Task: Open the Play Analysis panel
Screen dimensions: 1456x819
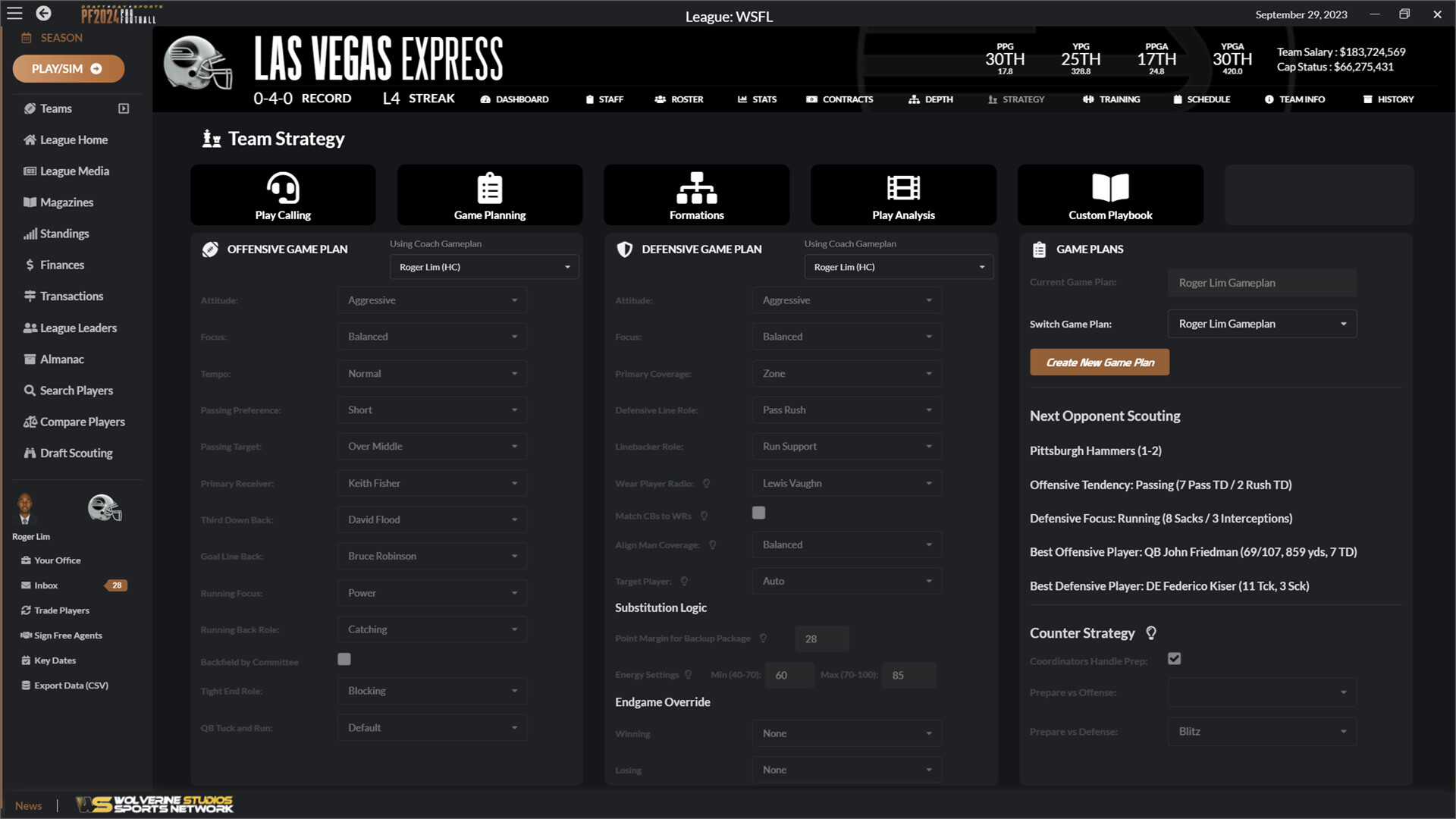Action: 902,195
